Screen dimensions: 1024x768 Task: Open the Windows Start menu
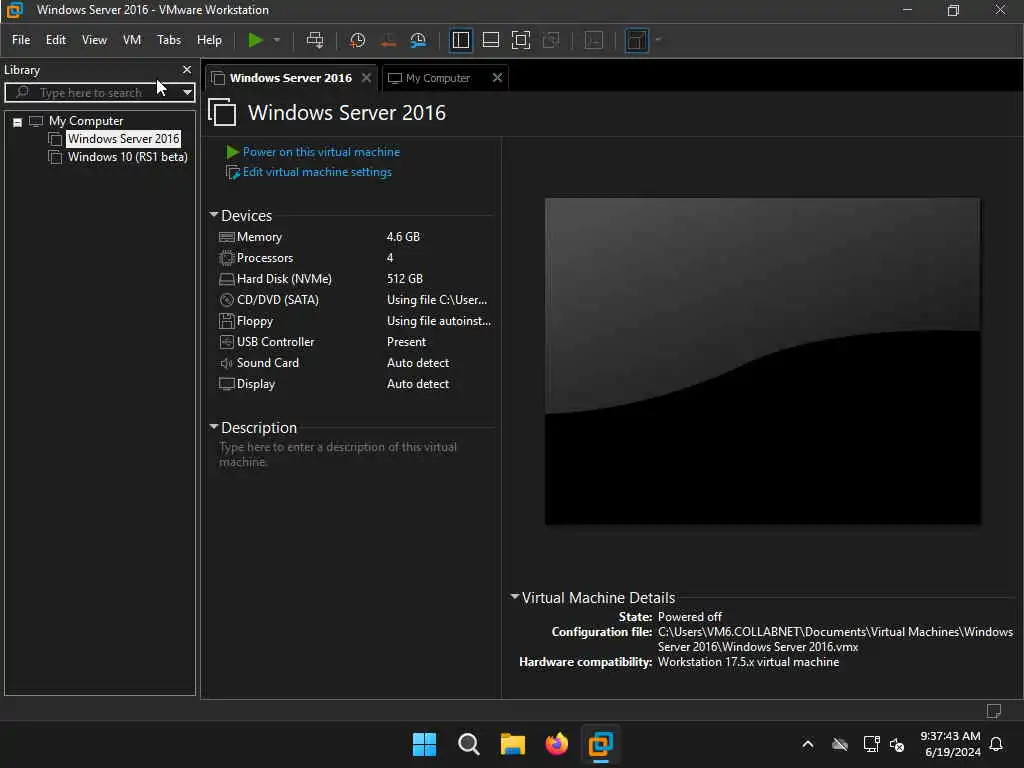click(x=424, y=744)
